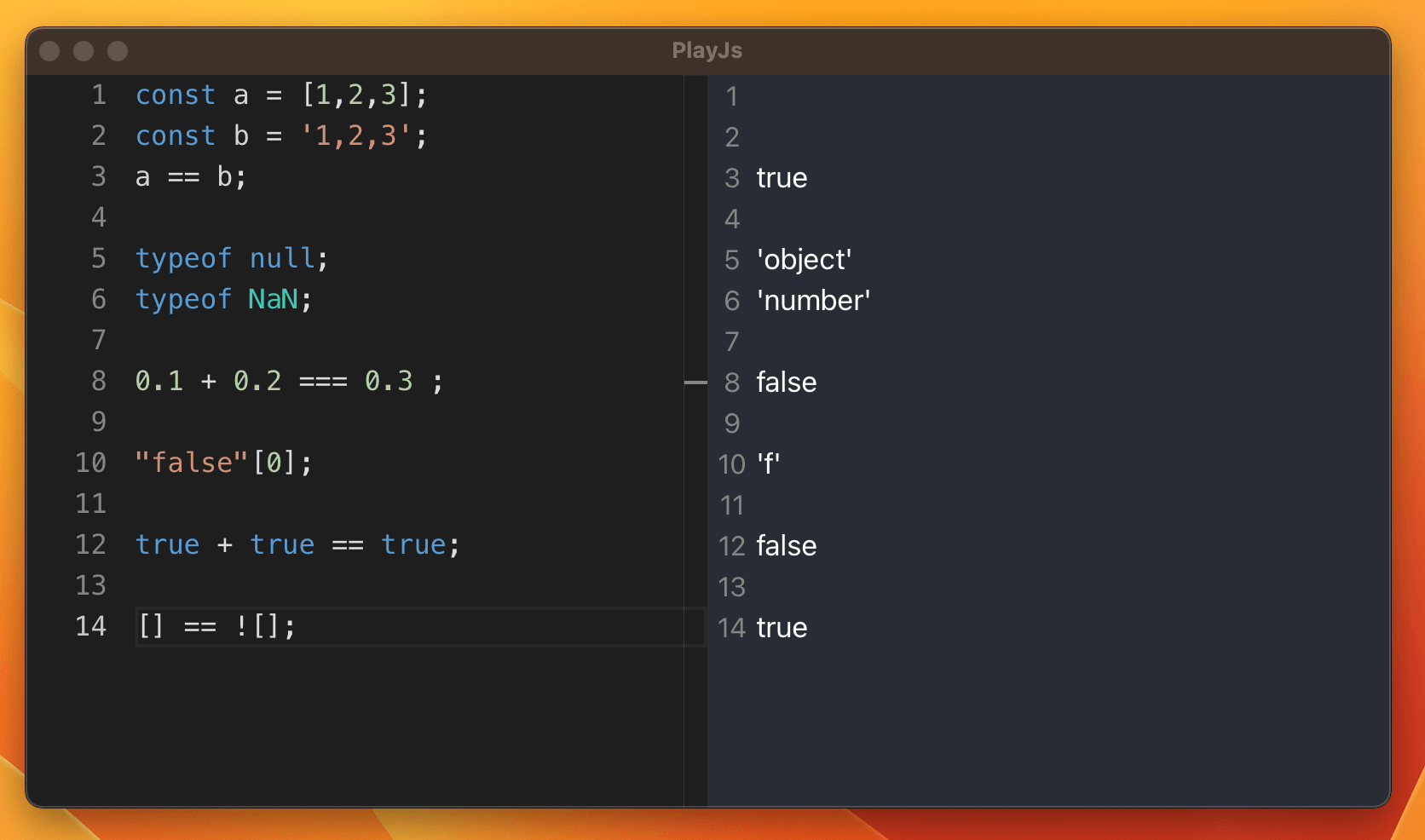Click the true result on line 14
This screenshot has height=840, width=1425.
[781, 627]
